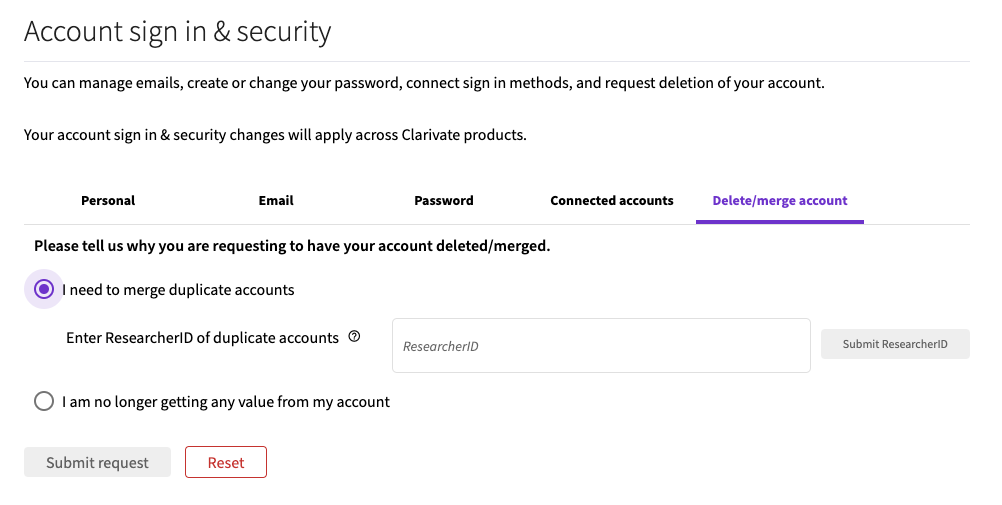
Task: Click the "I need to merge duplicate accounts" label
Action: point(180,290)
